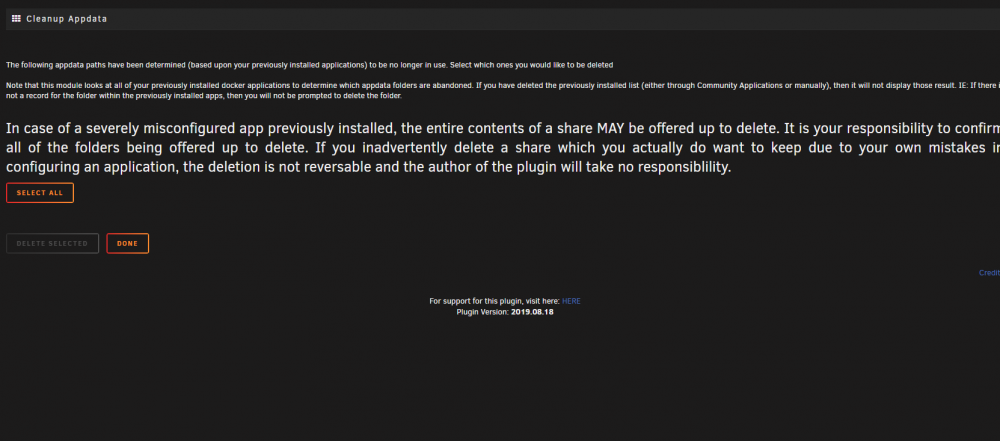Click the note starting 'Note that this module'
1000x441 pixels.
(503, 91)
